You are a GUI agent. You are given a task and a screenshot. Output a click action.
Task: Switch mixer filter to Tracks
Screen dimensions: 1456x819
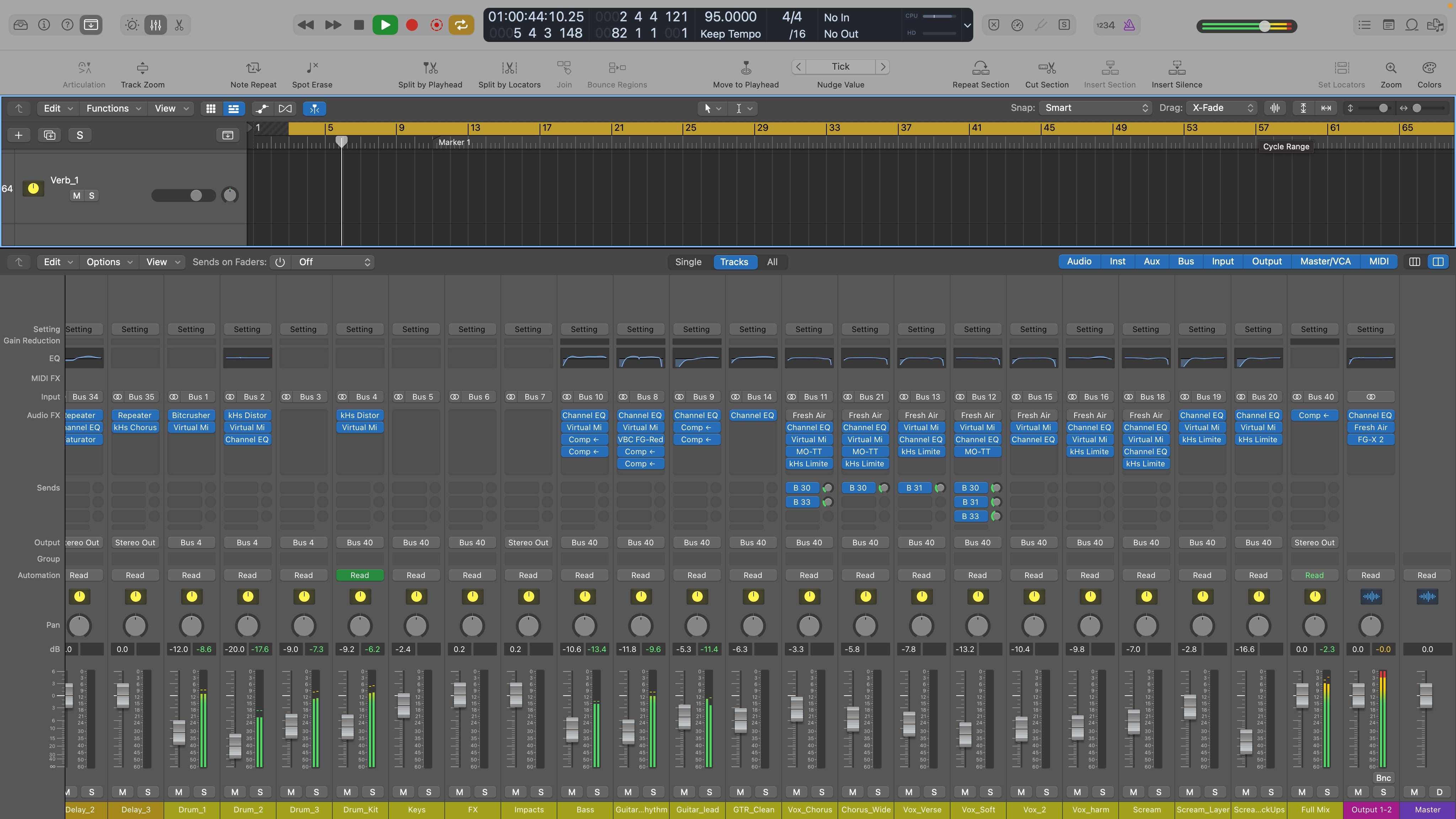[x=734, y=262]
